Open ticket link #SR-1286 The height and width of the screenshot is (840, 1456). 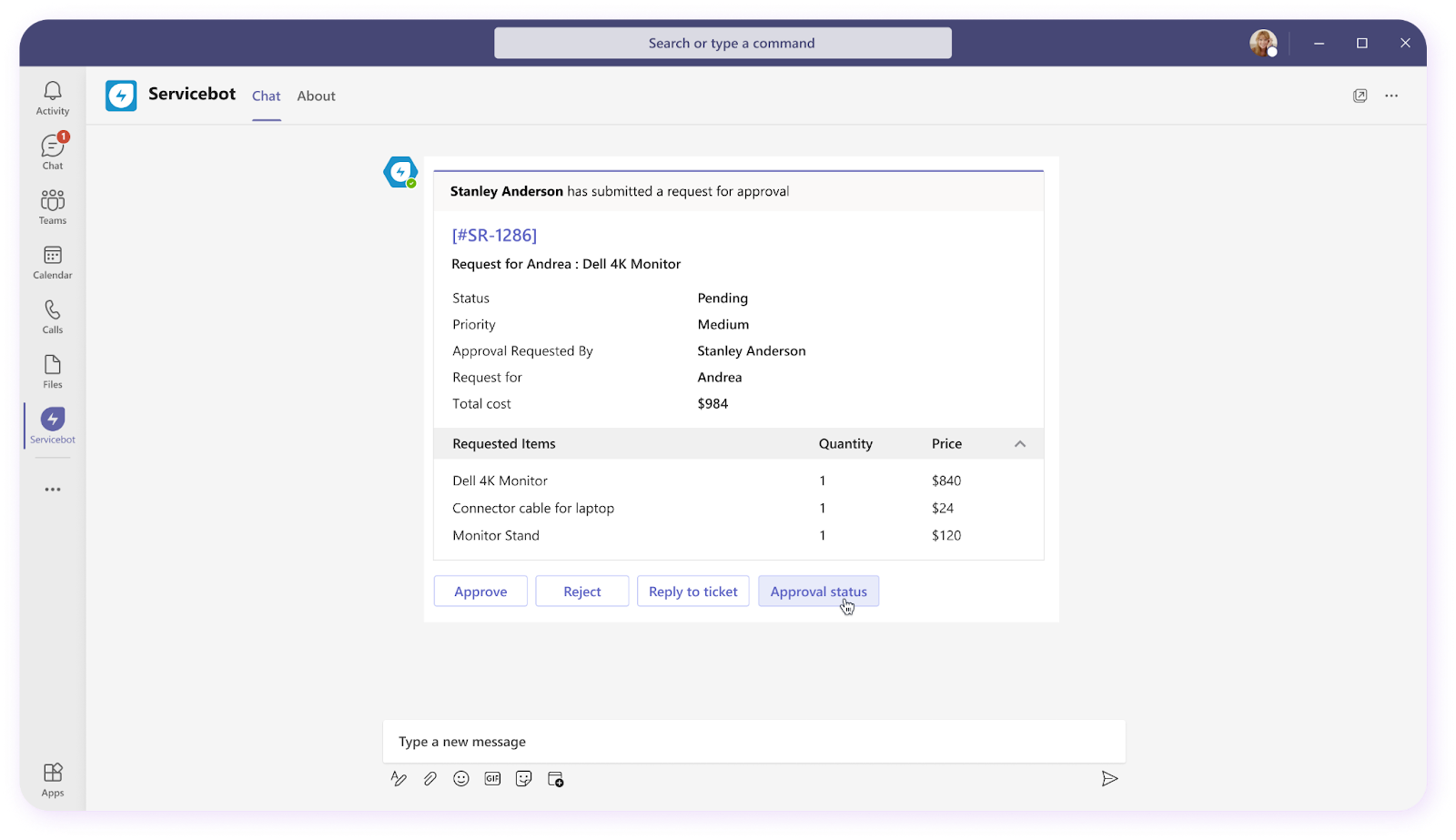[x=494, y=235]
